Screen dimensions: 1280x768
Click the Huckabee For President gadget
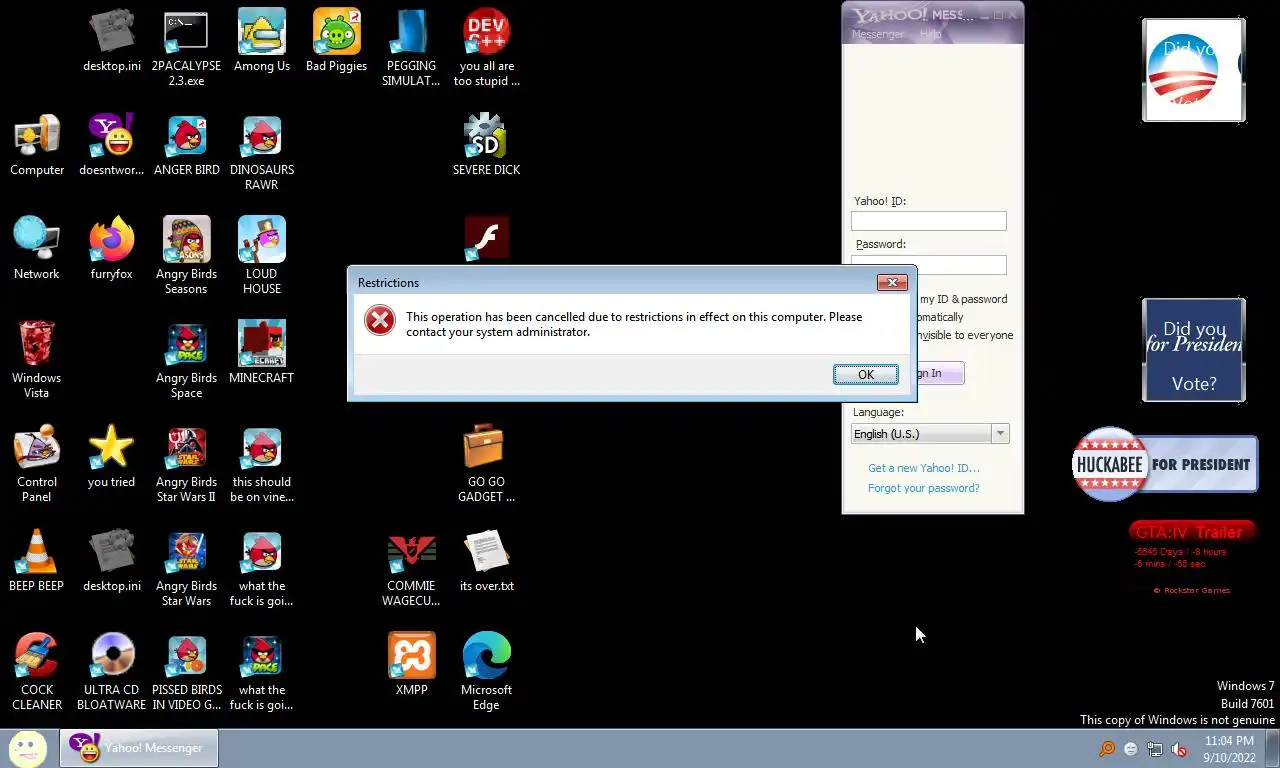[1165, 464]
